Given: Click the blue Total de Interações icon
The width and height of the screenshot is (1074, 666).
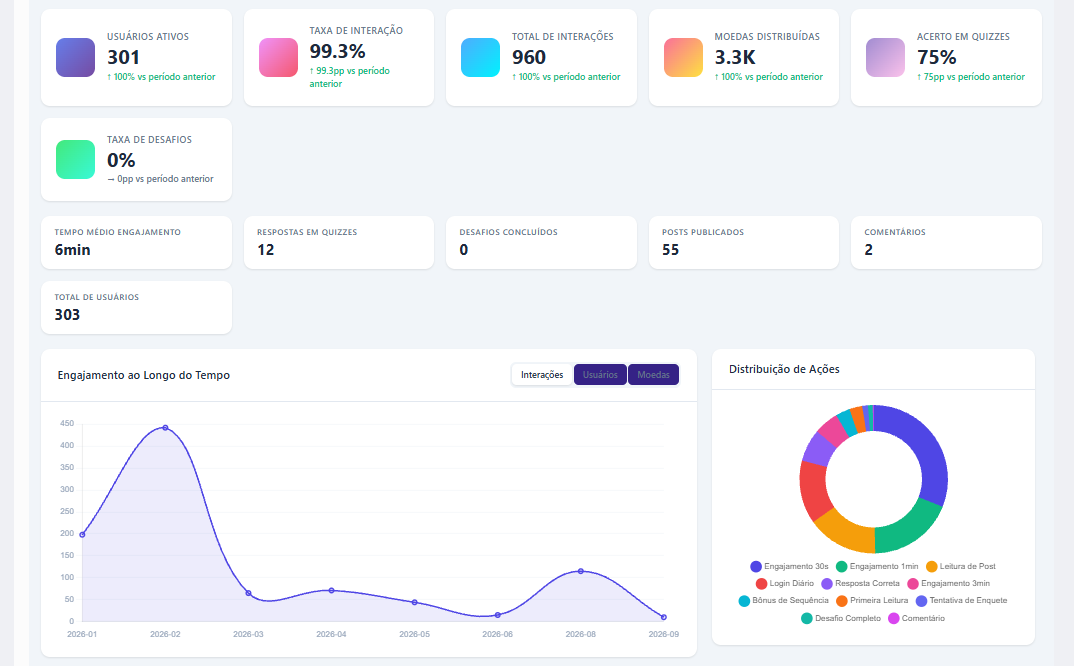Looking at the screenshot, I should (x=480, y=58).
